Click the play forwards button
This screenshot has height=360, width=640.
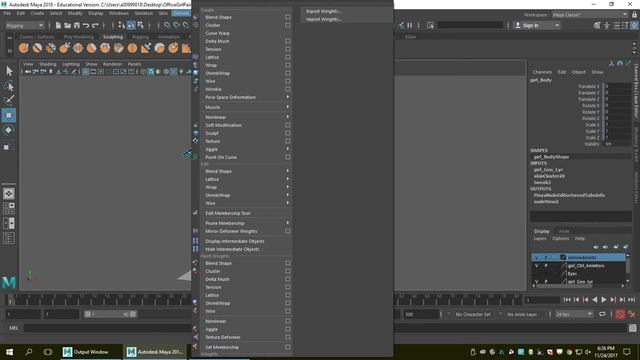[x=604, y=300]
